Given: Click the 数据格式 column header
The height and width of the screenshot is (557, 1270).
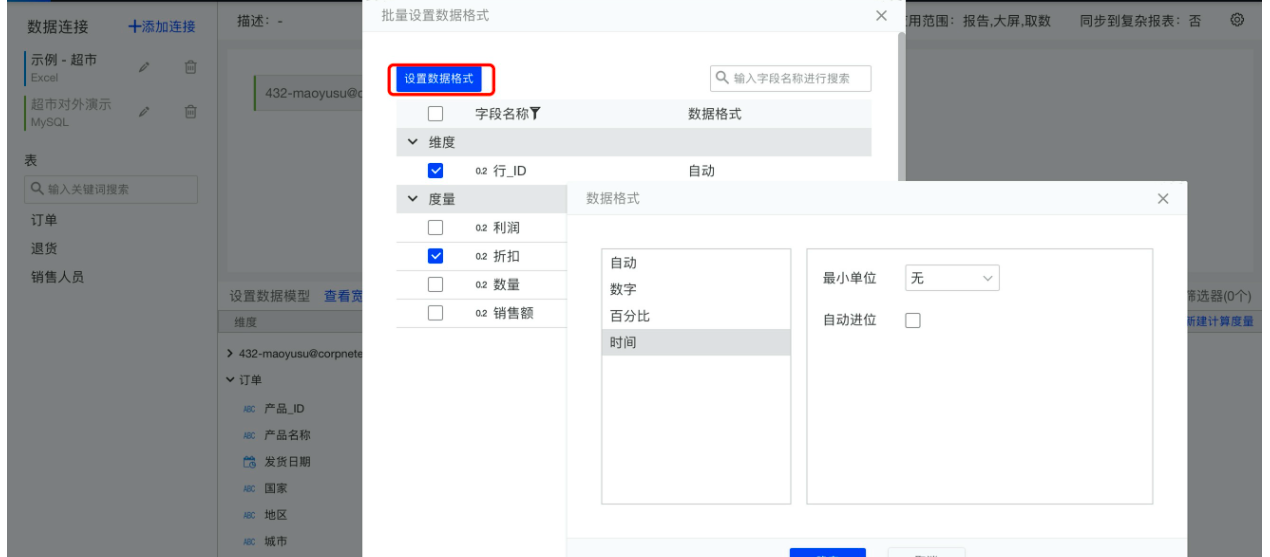Looking at the screenshot, I should (714, 114).
